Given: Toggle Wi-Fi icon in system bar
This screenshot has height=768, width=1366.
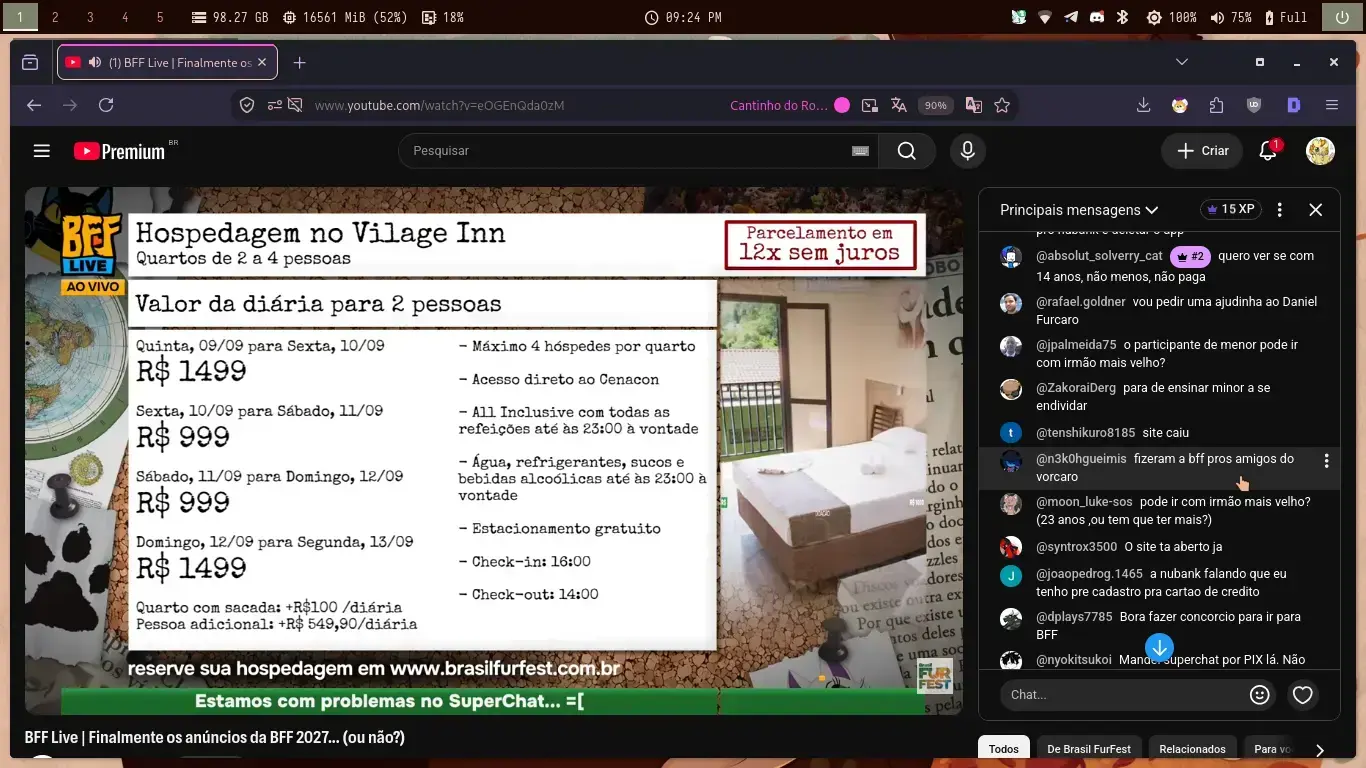Looking at the screenshot, I should pos(1045,17).
